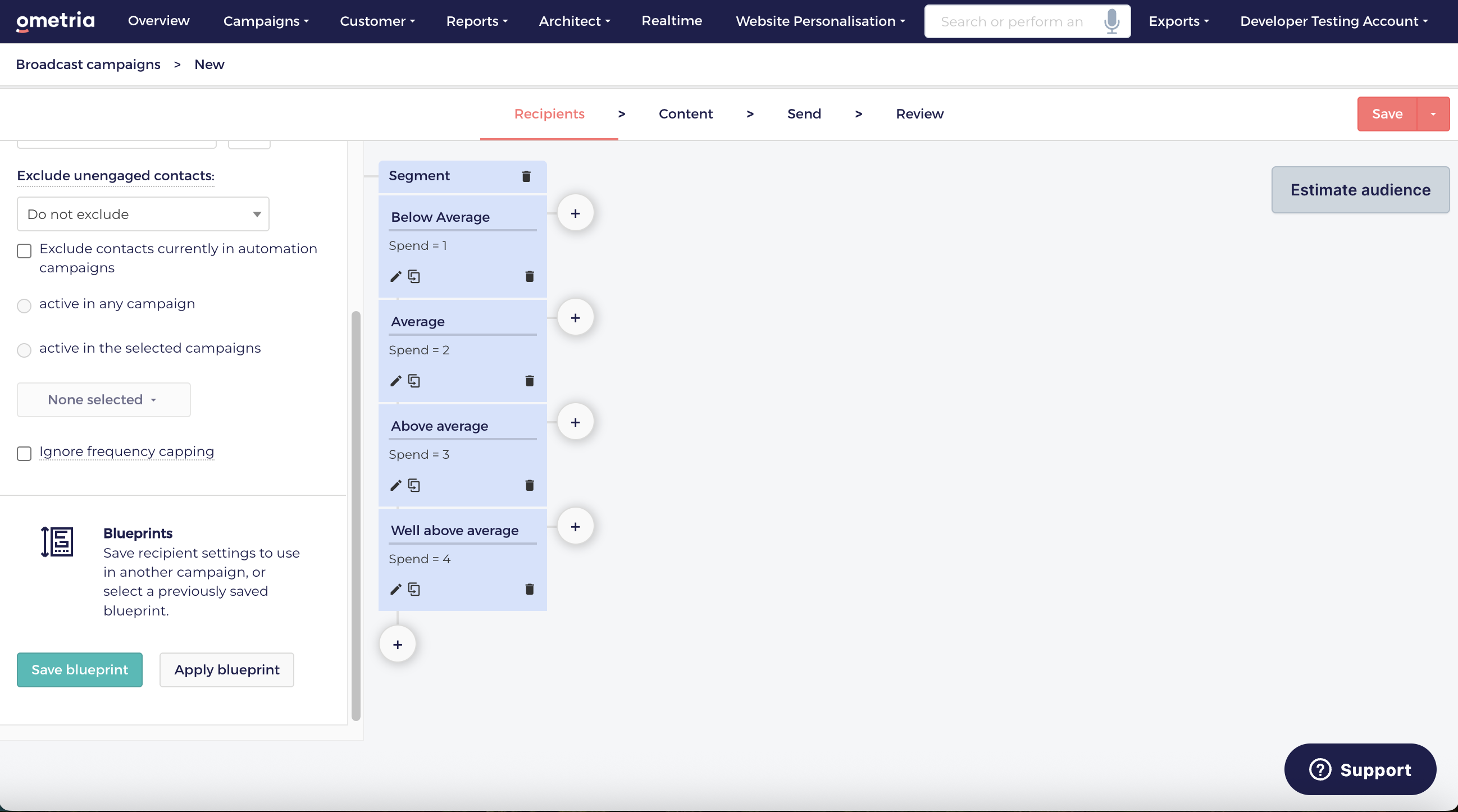The image size is (1458, 812).
Task: Switch to the Content step tab
Action: 685,114
